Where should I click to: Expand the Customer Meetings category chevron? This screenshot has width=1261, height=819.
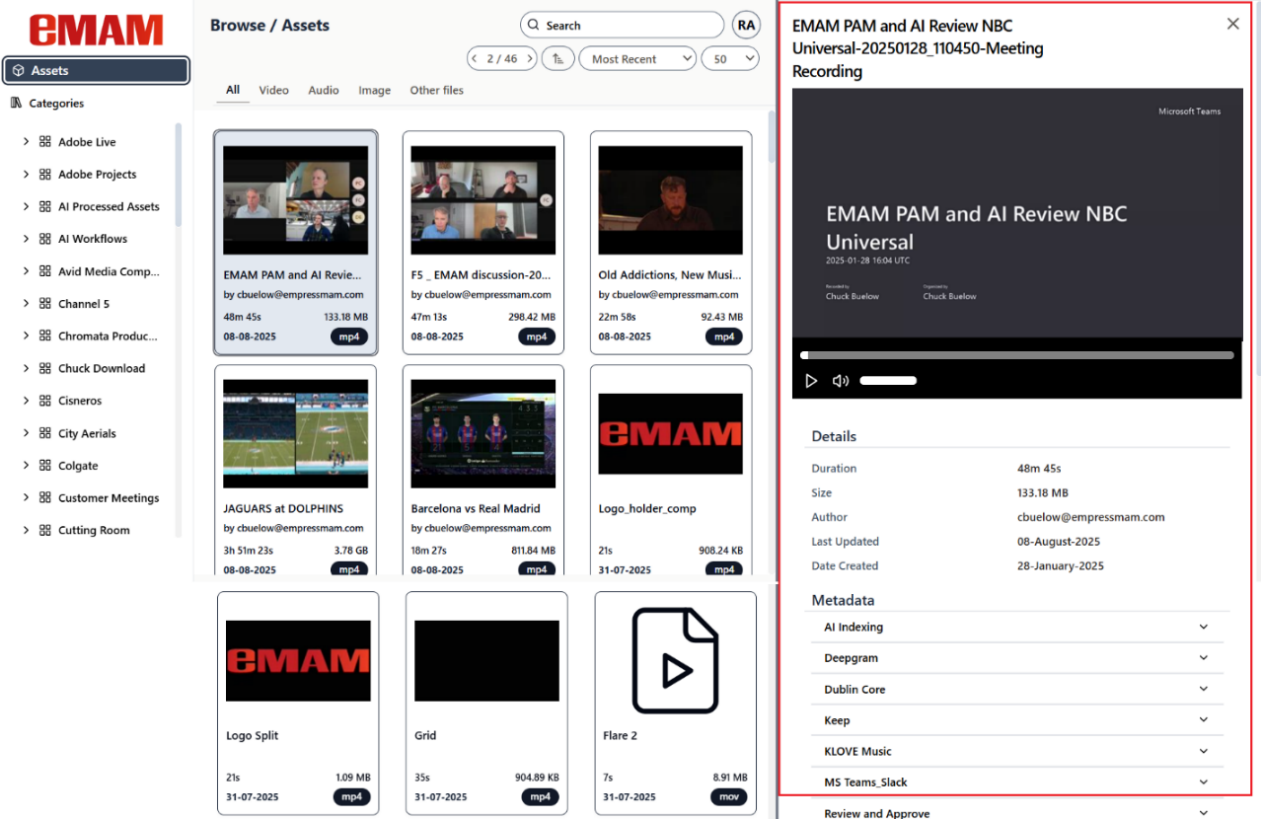click(x=26, y=497)
